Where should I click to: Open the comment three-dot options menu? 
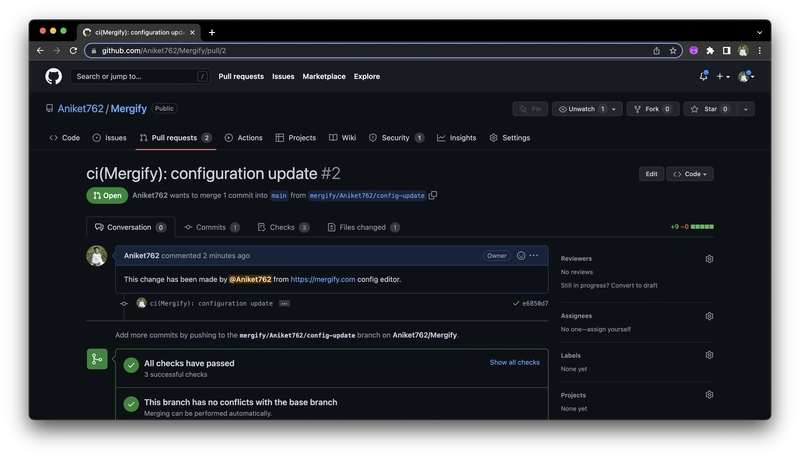click(534, 256)
